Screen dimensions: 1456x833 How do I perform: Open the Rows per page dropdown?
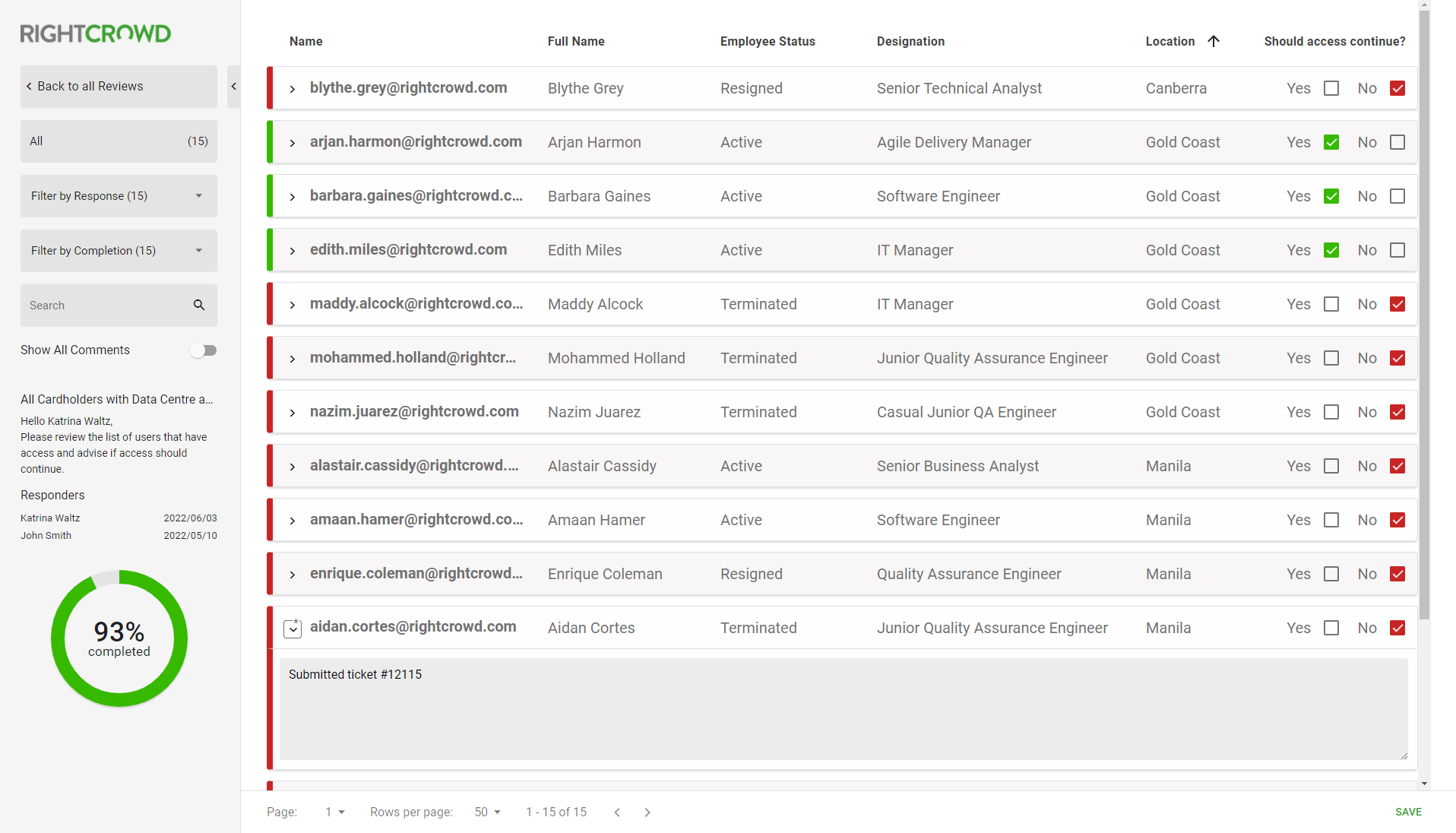[x=487, y=812]
